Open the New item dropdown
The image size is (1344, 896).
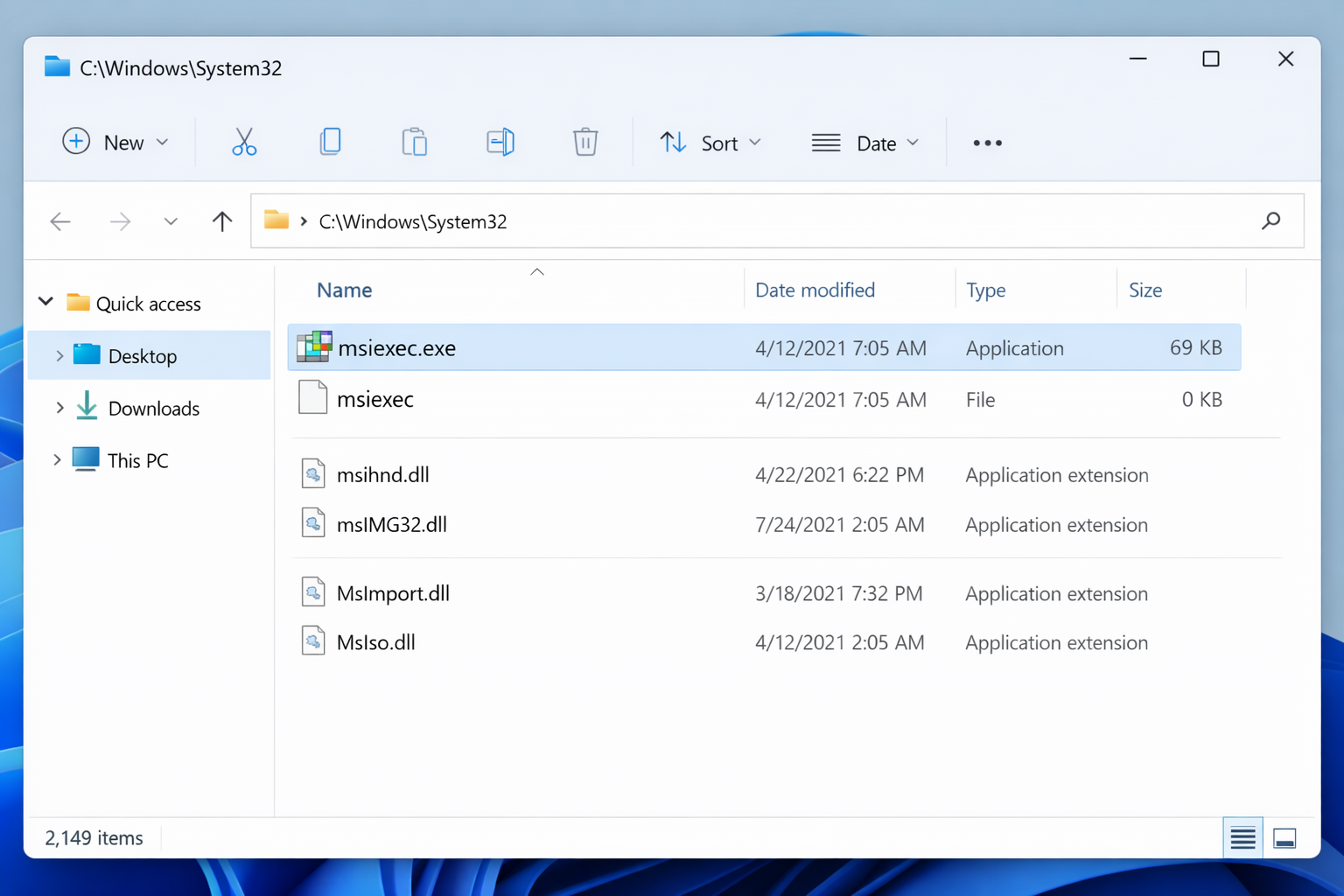coord(115,142)
